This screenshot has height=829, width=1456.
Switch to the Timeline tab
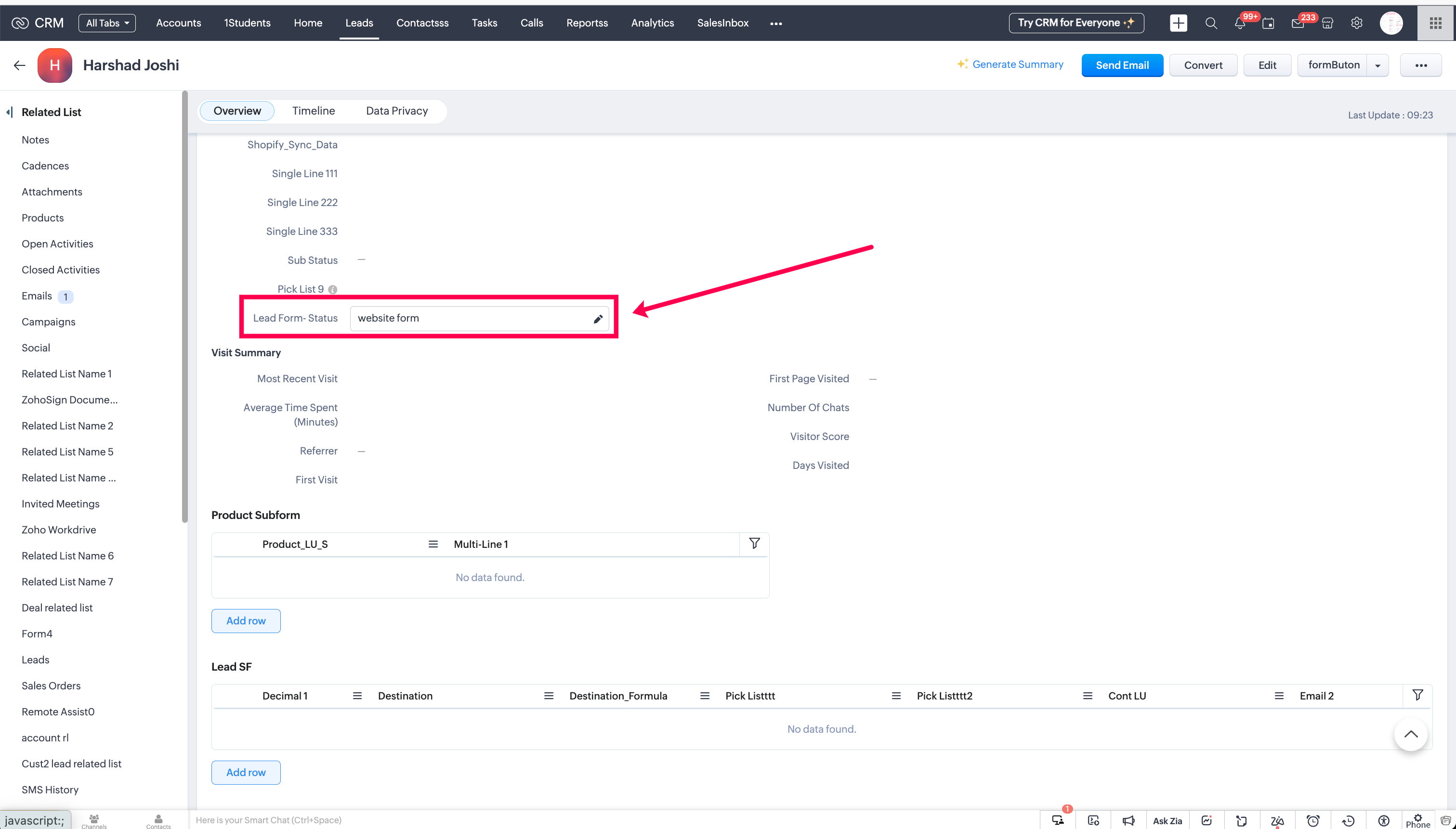point(313,111)
